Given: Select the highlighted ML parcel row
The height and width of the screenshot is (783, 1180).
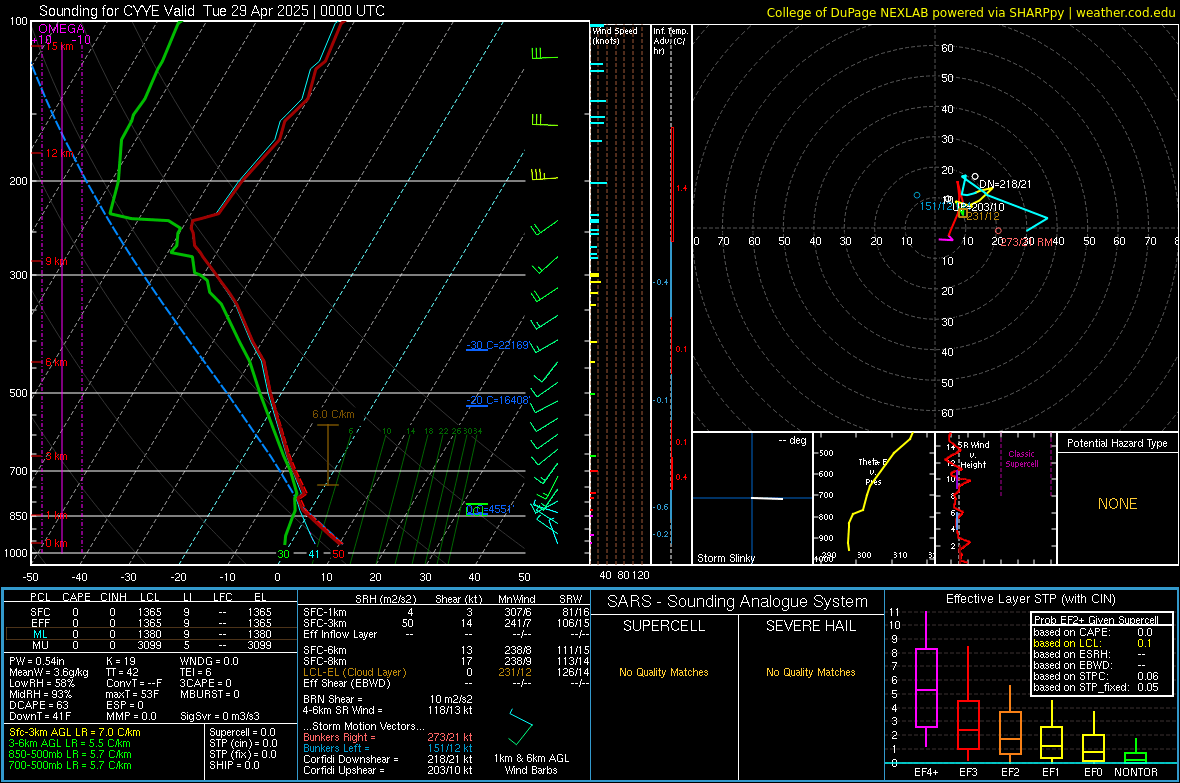Looking at the screenshot, I should click(x=151, y=634).
